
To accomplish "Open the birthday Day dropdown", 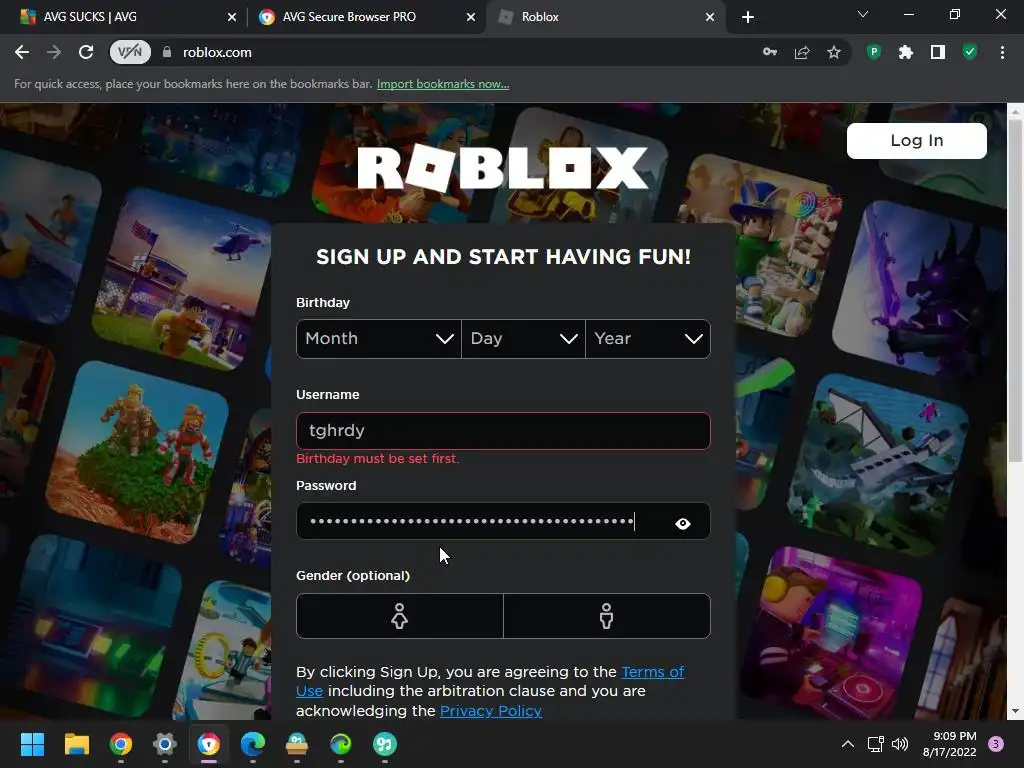I will 523,339.
